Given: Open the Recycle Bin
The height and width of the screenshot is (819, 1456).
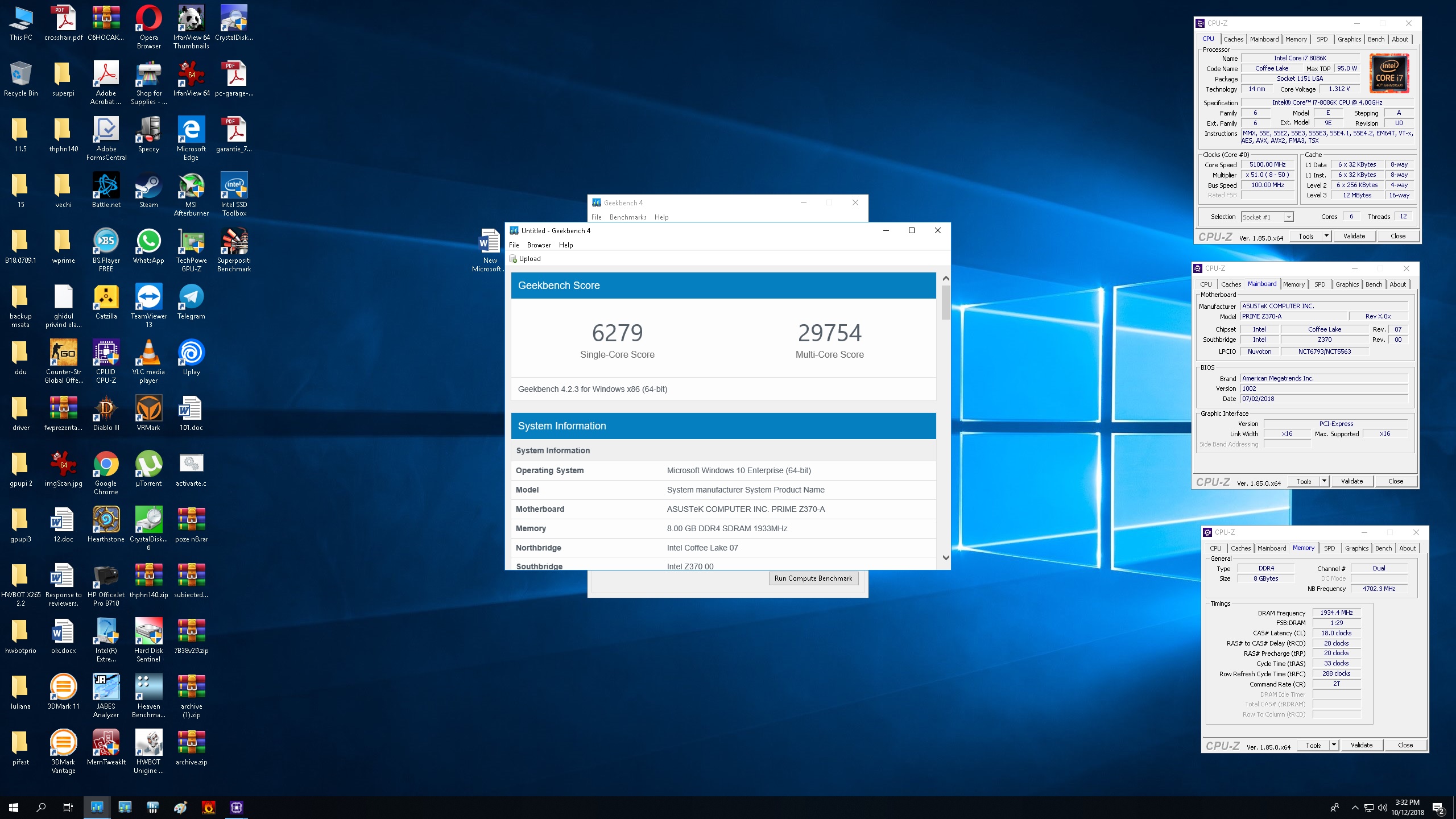Looking at the screenshot, I should point(20,78).
